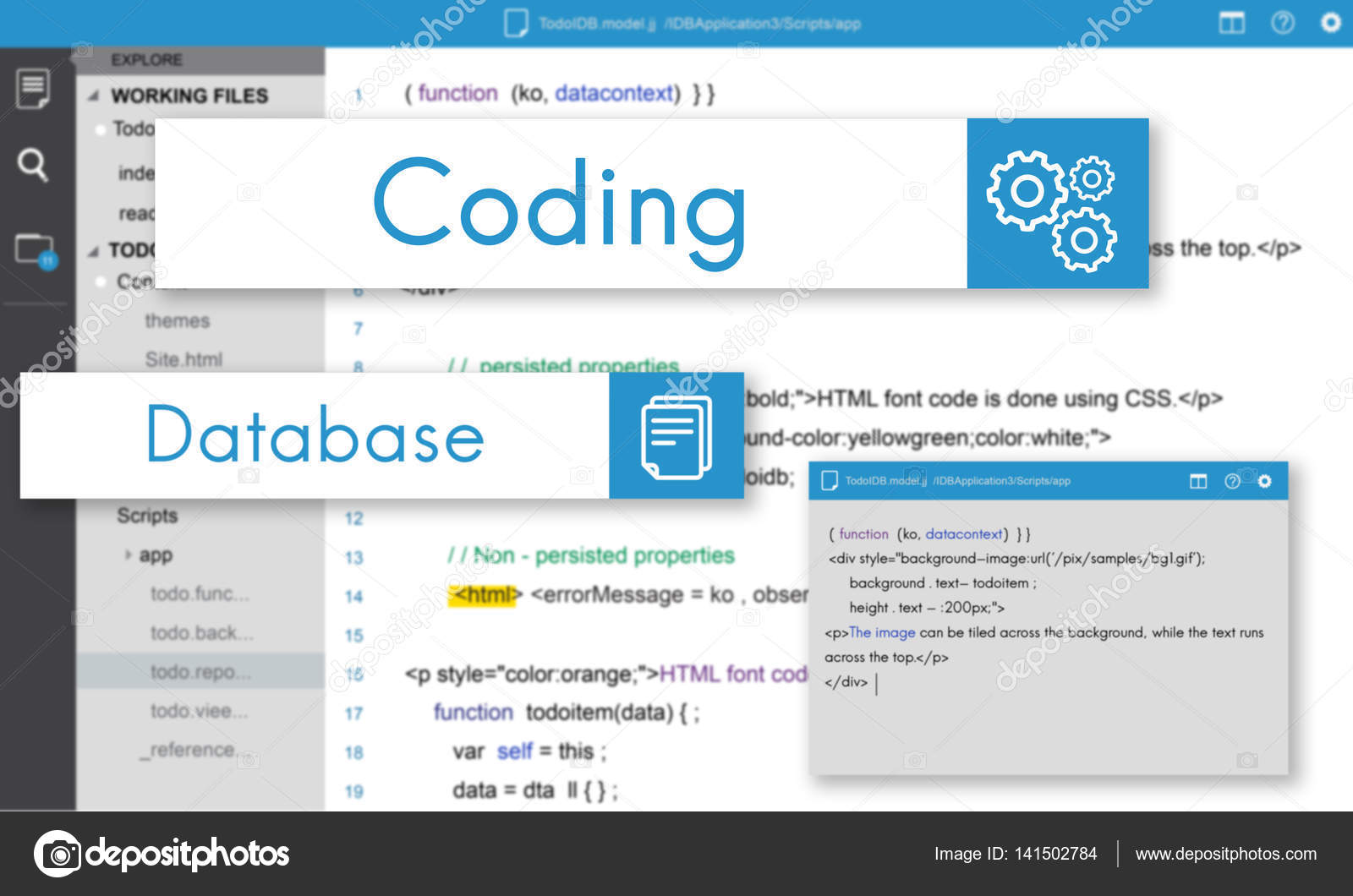Open the document/file icon in left sidebar
This screenshot has width=1353, height=896.
click(x=32, y=89)
